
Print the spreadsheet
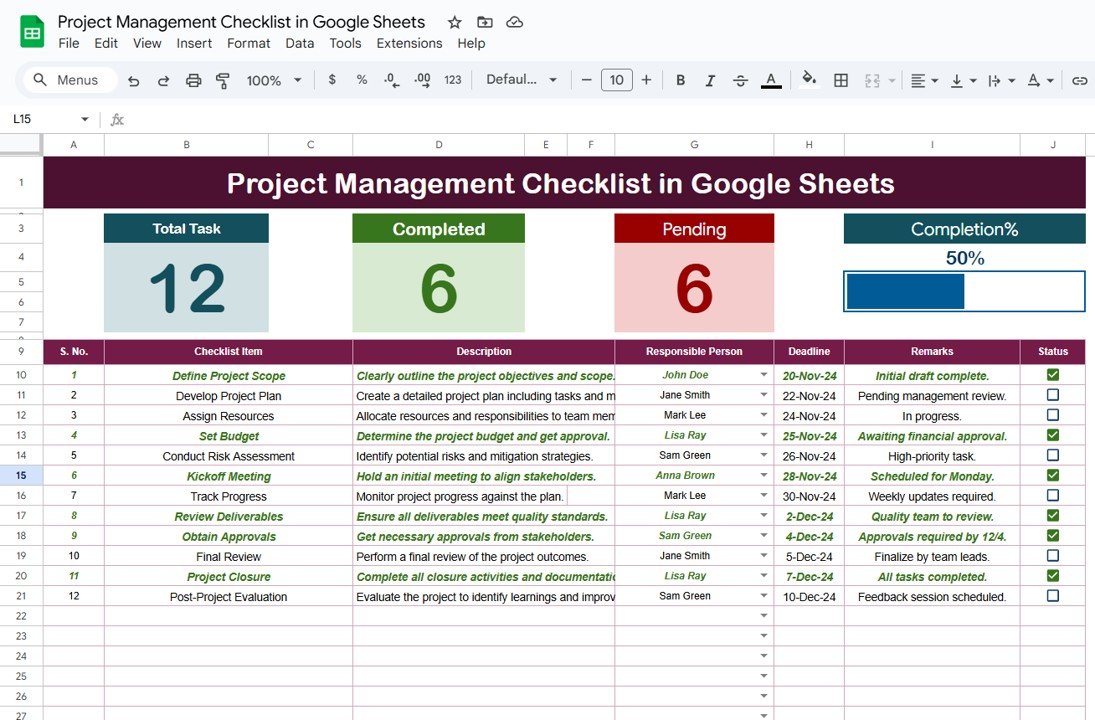tap(193, 80)
